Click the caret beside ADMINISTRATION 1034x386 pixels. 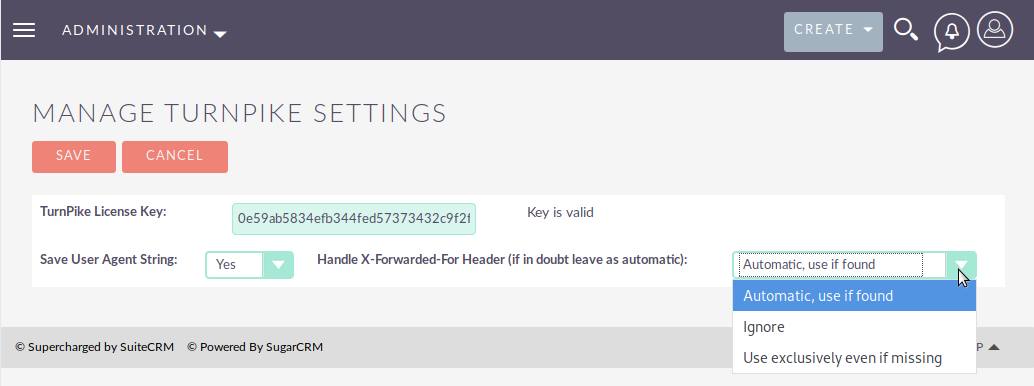click(220, 34)
